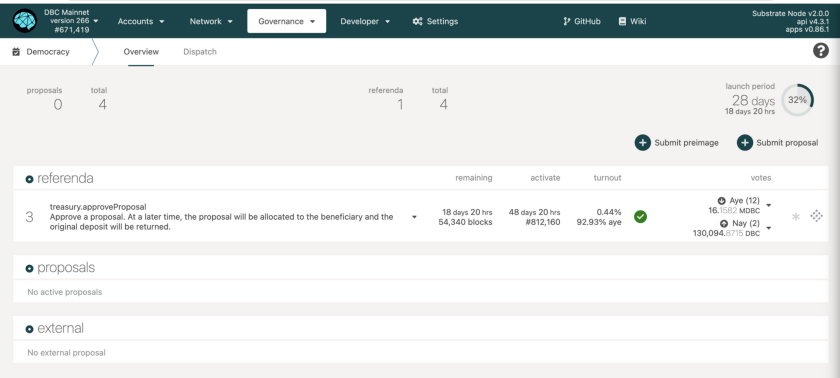Open the DBC Mainnet chain selector arrow

(x=96, y=21)
